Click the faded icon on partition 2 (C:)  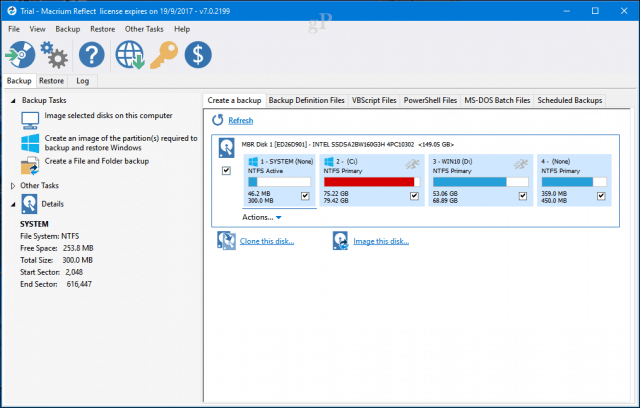tap(412, 164)
